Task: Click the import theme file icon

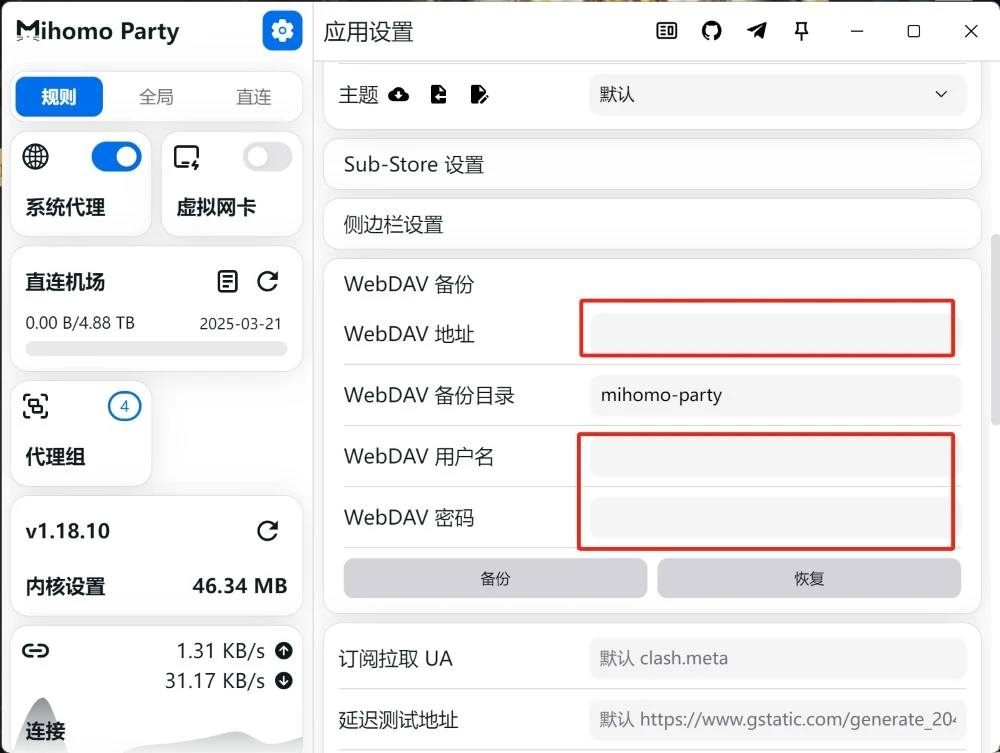Action: click(439, 94)
